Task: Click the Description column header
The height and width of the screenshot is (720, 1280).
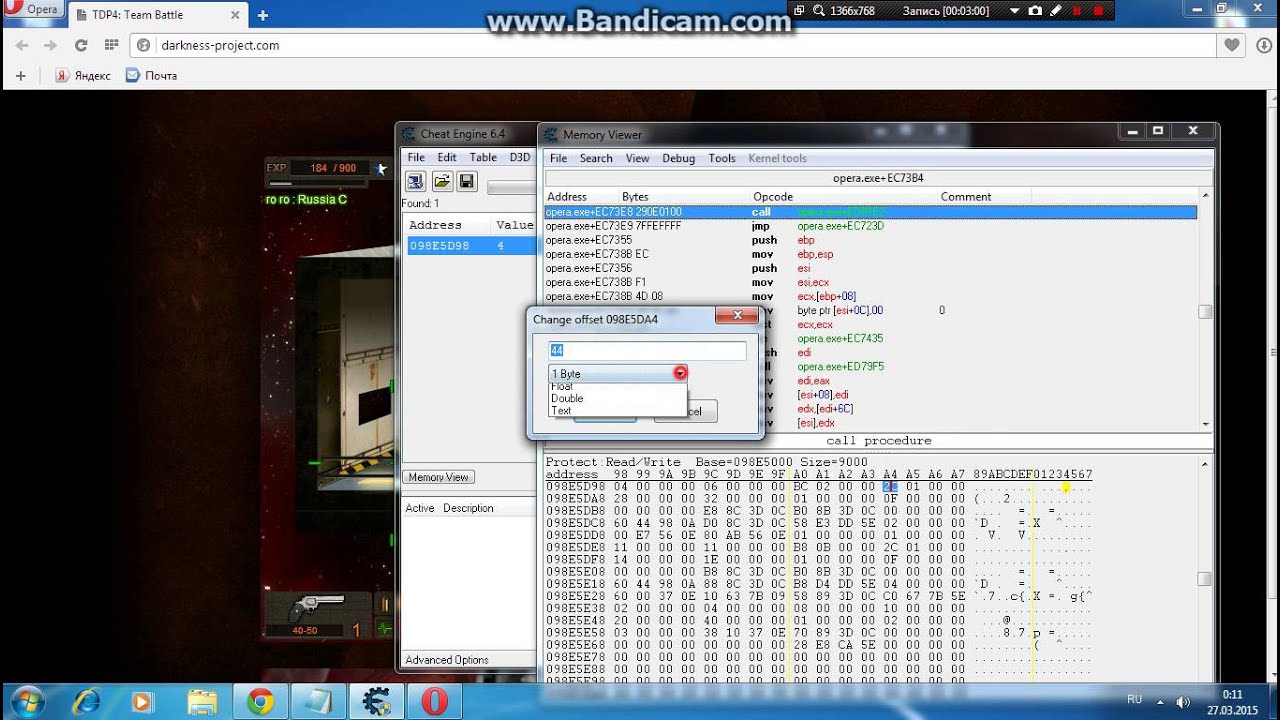Action: (x=468, y=508)
